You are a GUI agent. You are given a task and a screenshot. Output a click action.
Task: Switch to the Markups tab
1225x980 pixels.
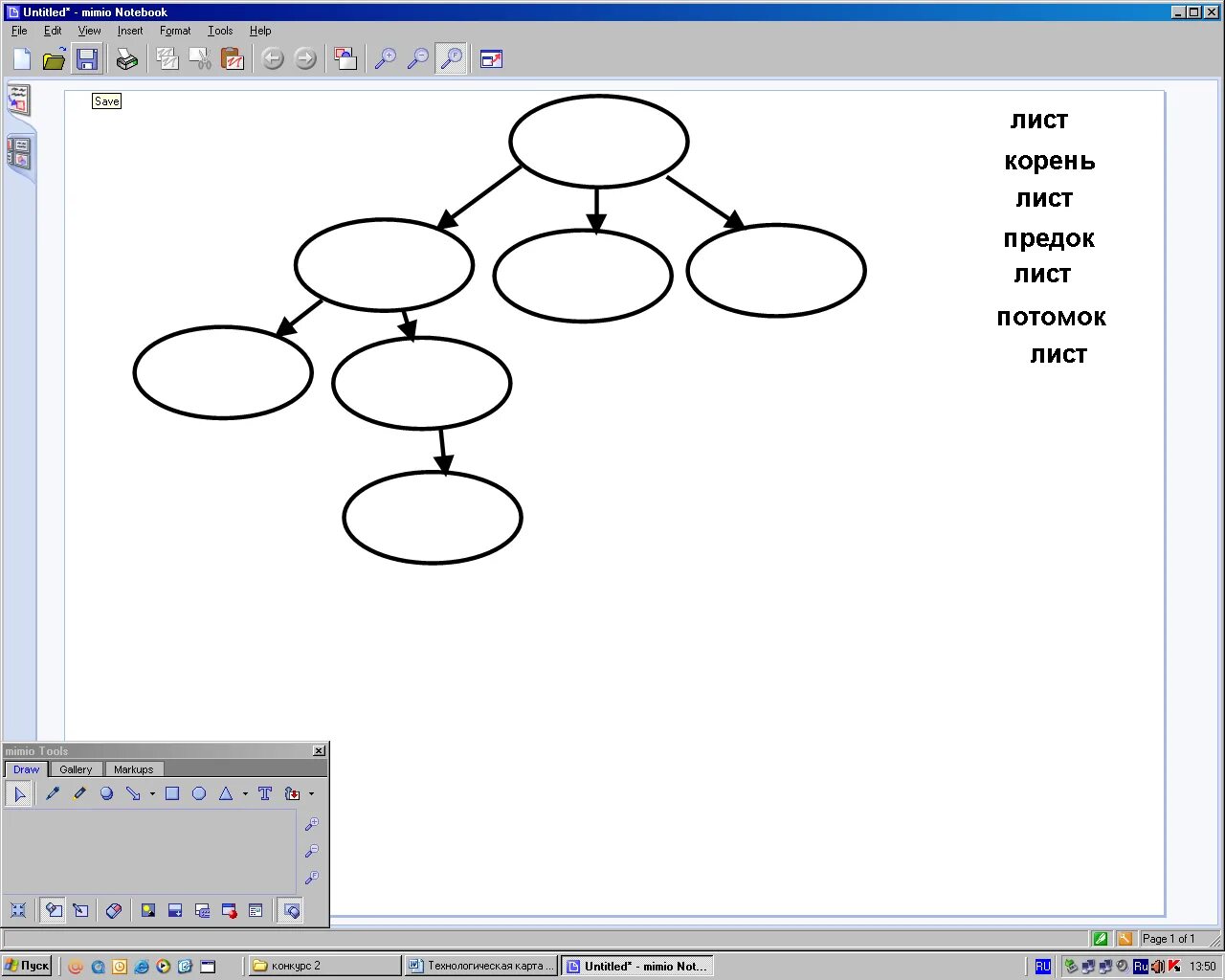pos(133,769)
